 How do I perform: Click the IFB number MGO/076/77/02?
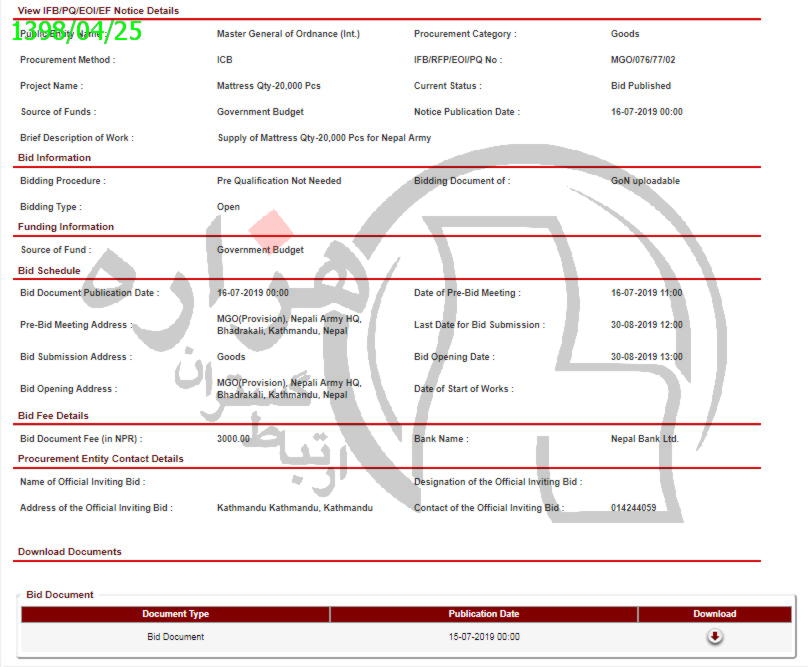[x=643, y=60]
